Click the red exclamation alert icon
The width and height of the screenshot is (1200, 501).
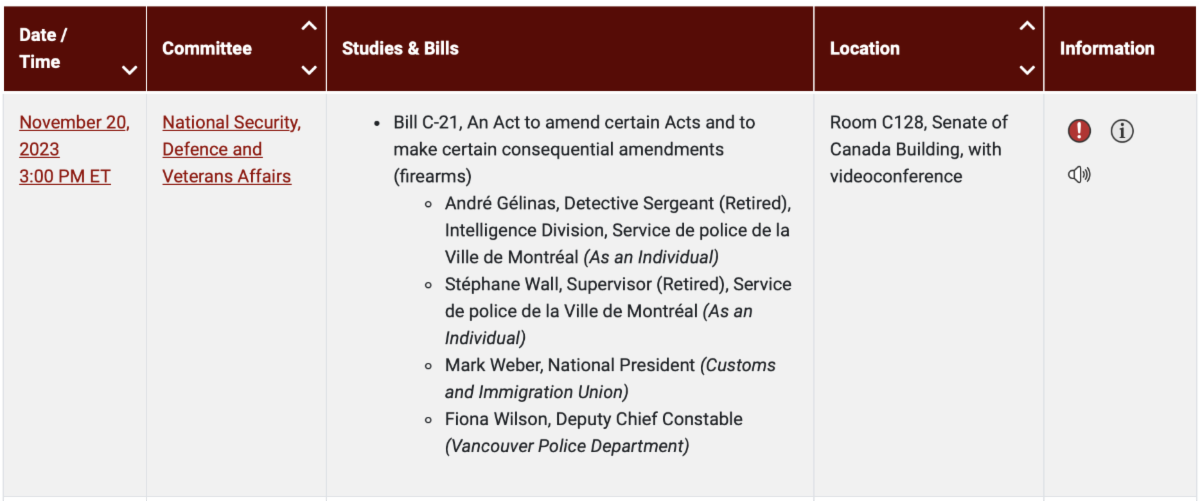[x=1079, y=131]
